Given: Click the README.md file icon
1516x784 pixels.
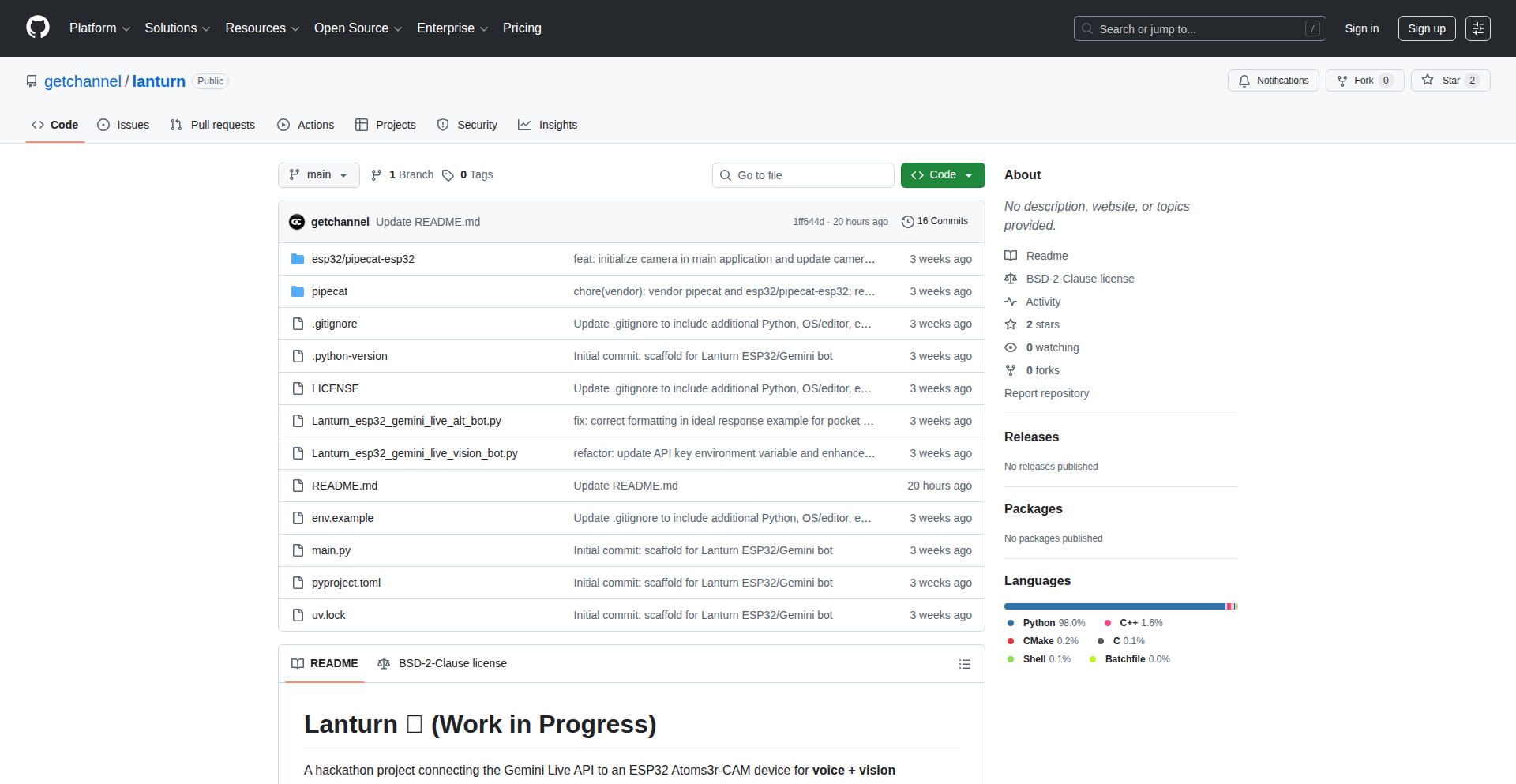Looking at the screenshot, I should pos(298,486).
